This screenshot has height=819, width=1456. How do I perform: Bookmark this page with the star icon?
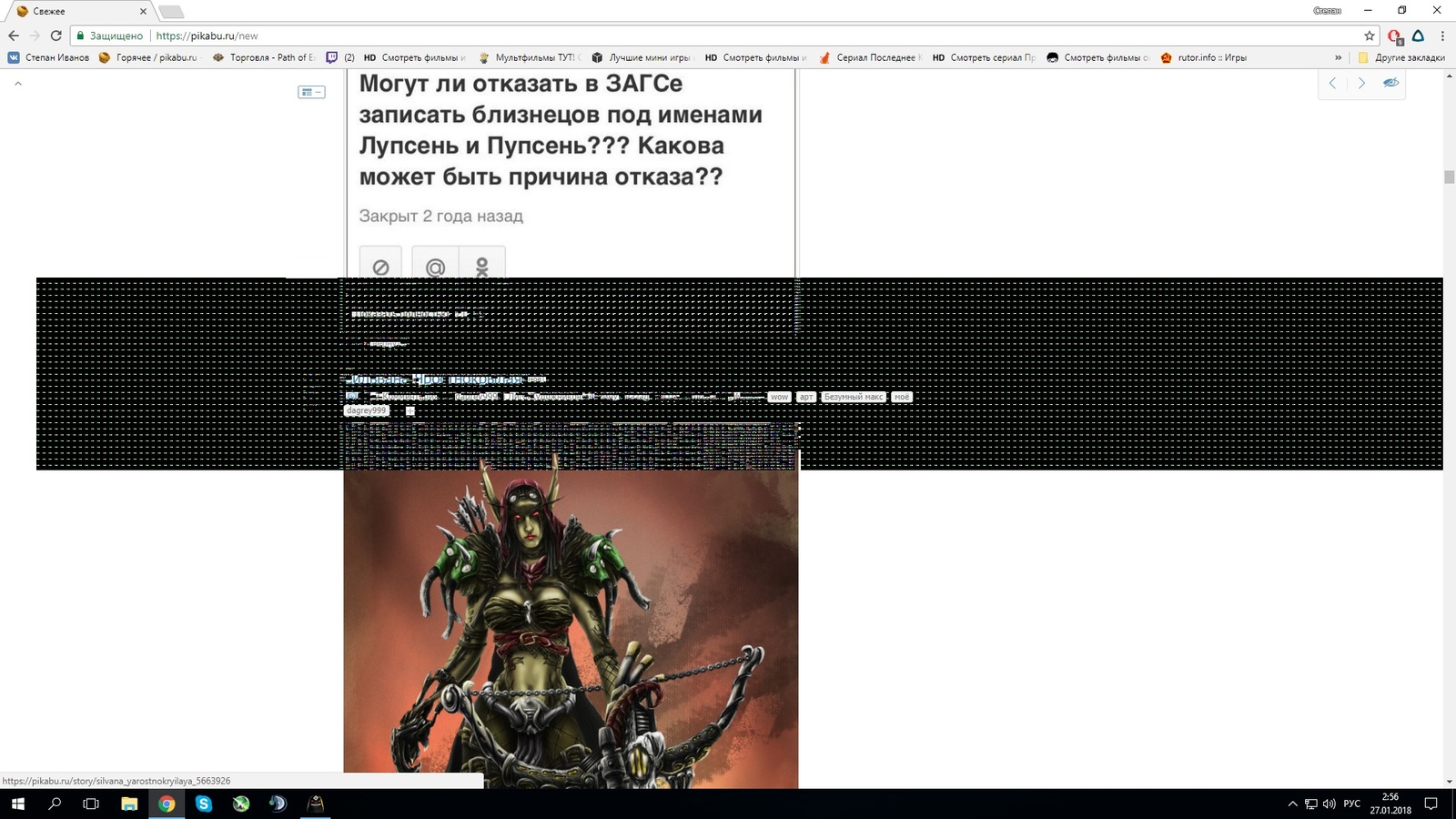[1370, 35]
